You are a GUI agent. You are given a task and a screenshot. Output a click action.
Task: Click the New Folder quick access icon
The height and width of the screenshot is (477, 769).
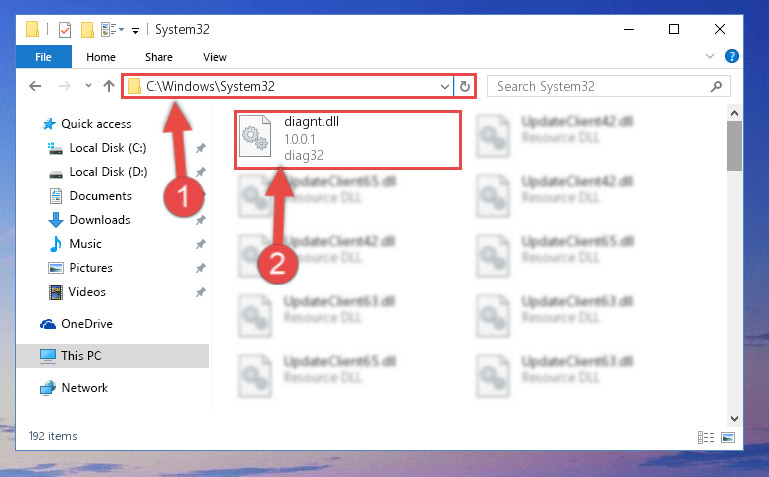coord(87,30)
